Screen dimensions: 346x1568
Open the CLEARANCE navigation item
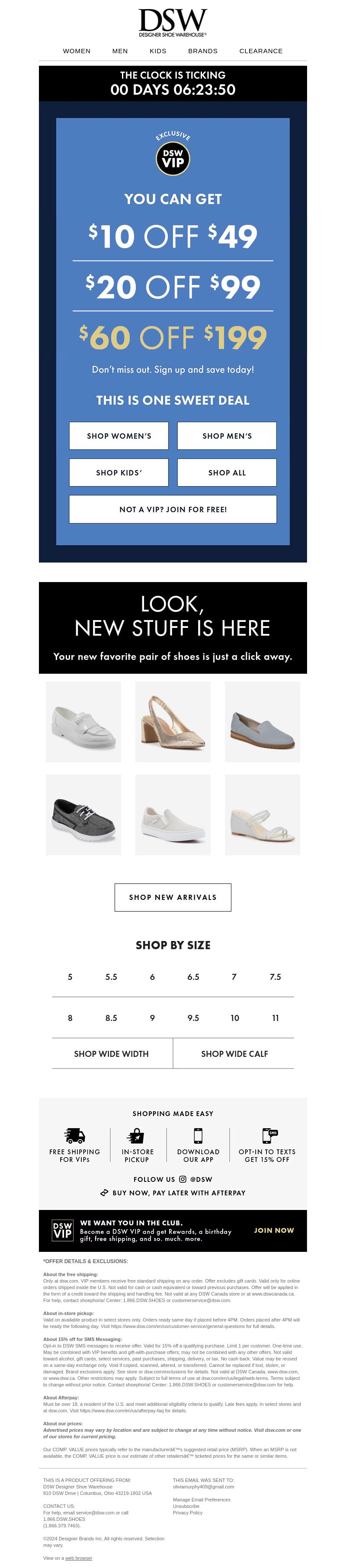tap(261, 51)
